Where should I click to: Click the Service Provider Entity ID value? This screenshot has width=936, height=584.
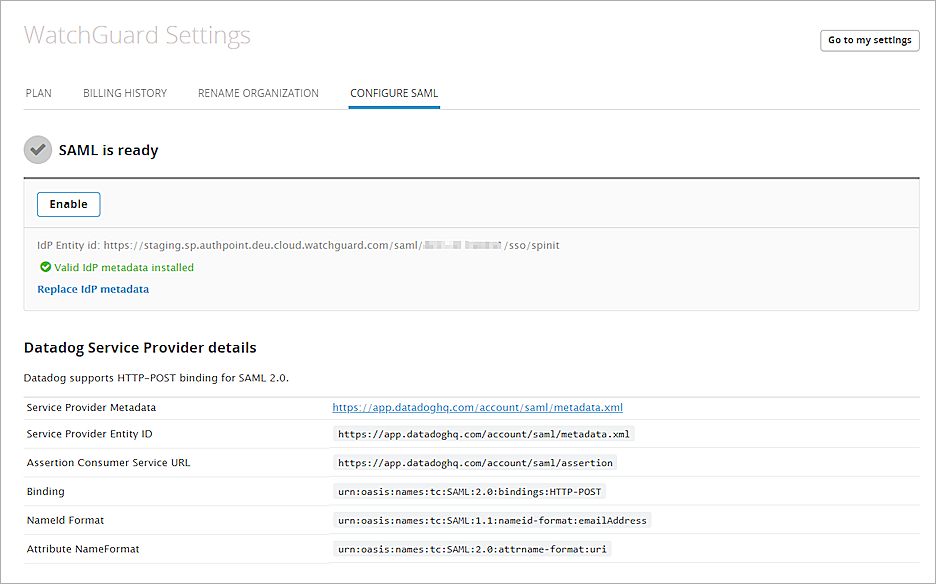tap(484, 434)
